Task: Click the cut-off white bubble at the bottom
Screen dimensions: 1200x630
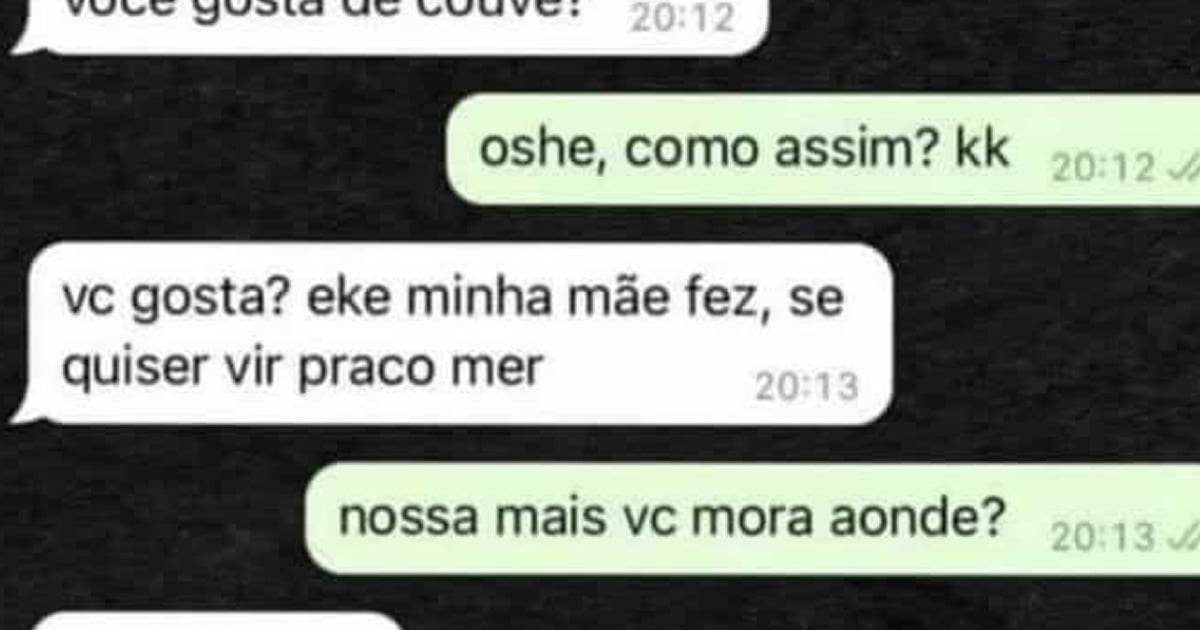Action: (220, 621)
